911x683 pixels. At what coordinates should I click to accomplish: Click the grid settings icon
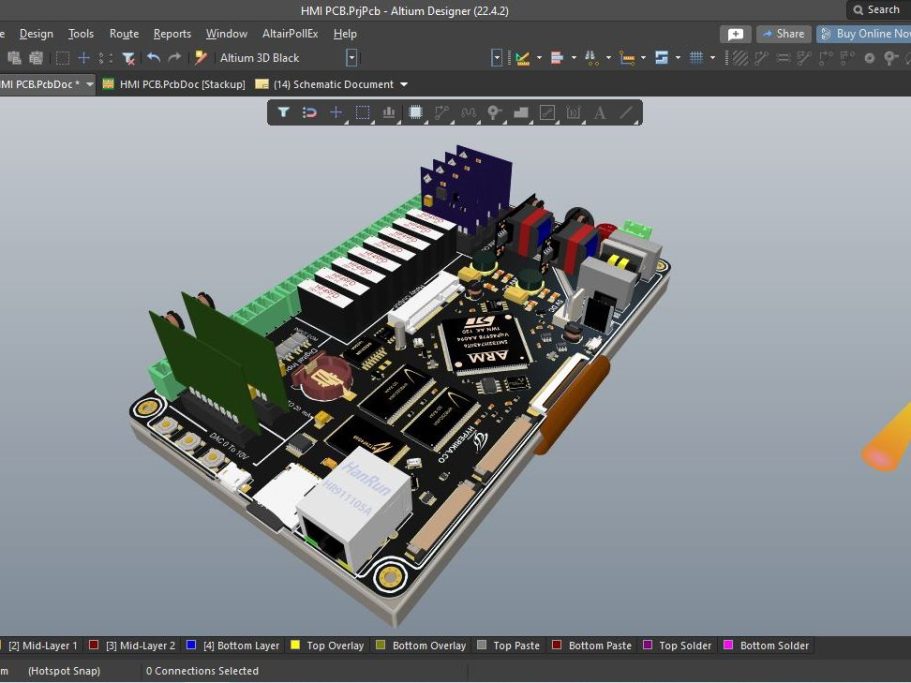(696, 57)
